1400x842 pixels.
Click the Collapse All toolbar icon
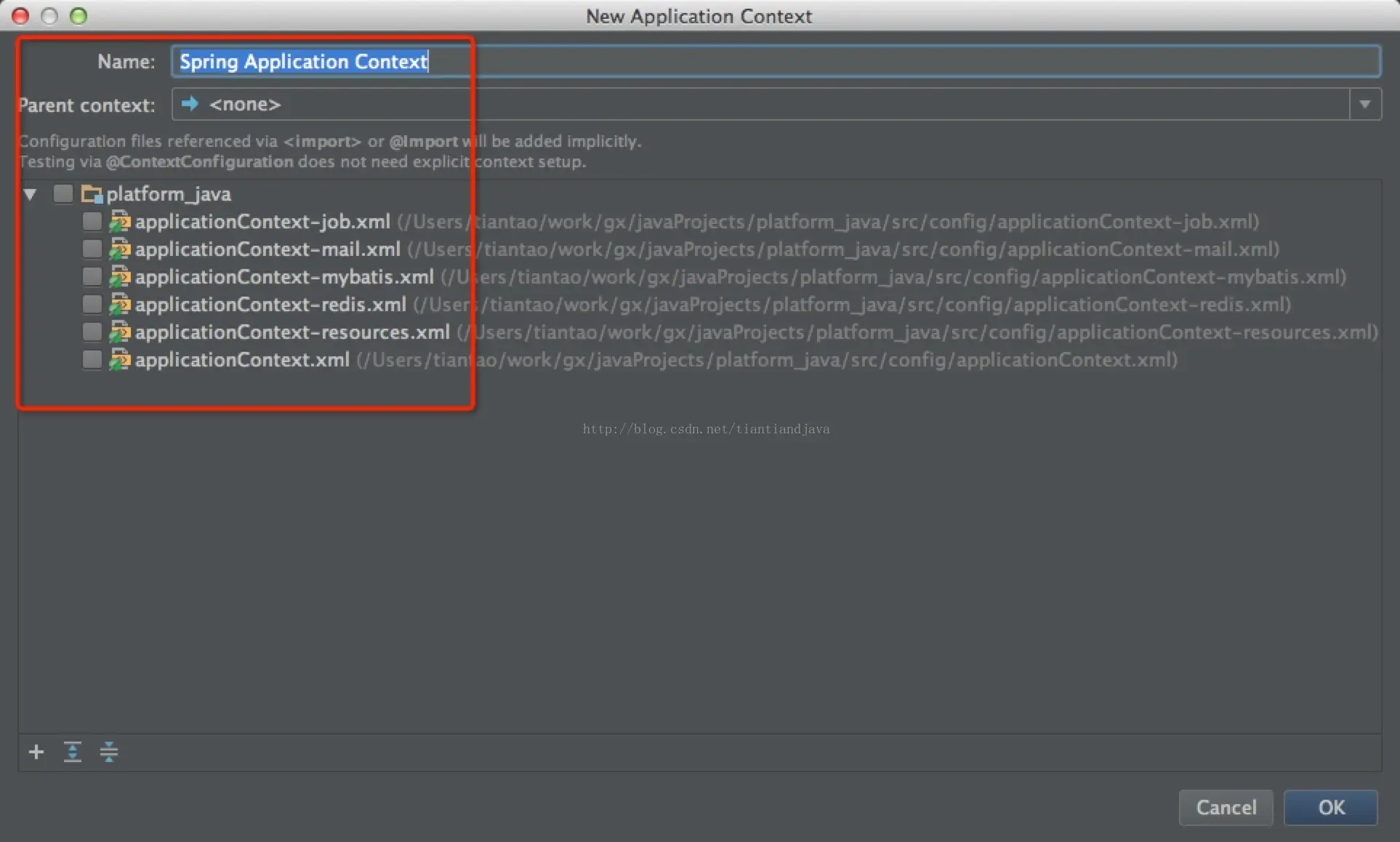click(x=109, y=752)
